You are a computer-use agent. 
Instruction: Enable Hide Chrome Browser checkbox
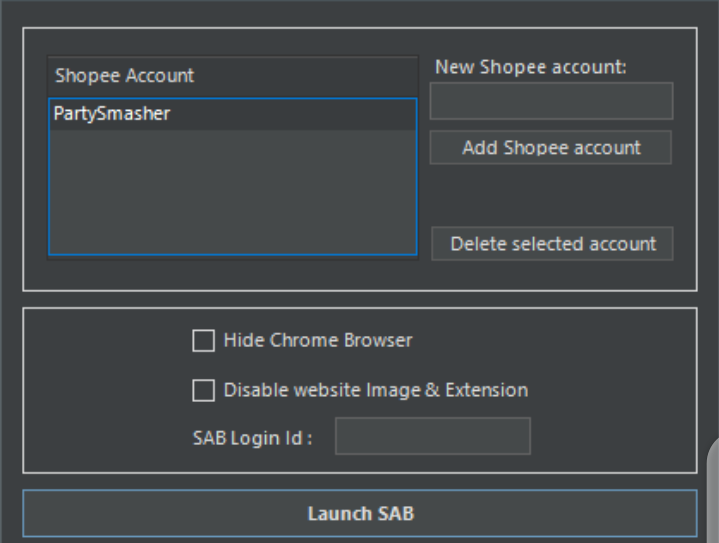(x=204, y=341)
